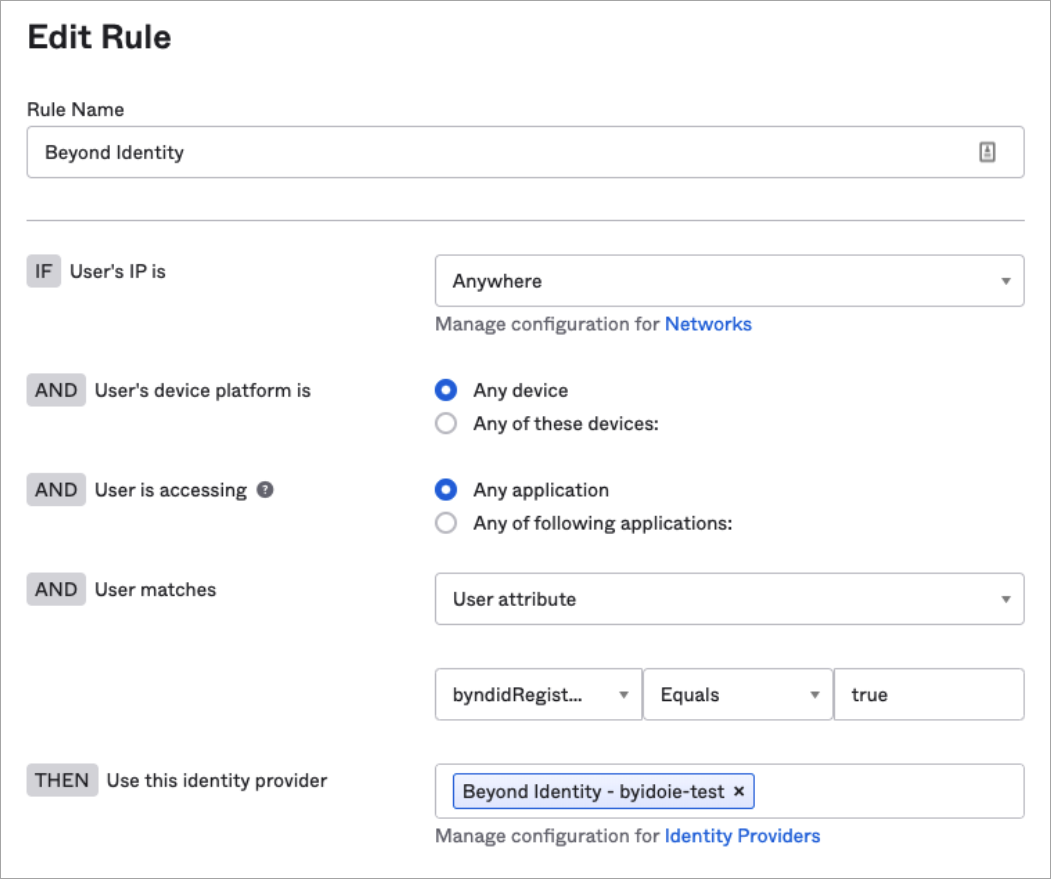Open the Identity Providers link
The height and width of the screenshot is (879, 1051).
[x=742, y=836]
